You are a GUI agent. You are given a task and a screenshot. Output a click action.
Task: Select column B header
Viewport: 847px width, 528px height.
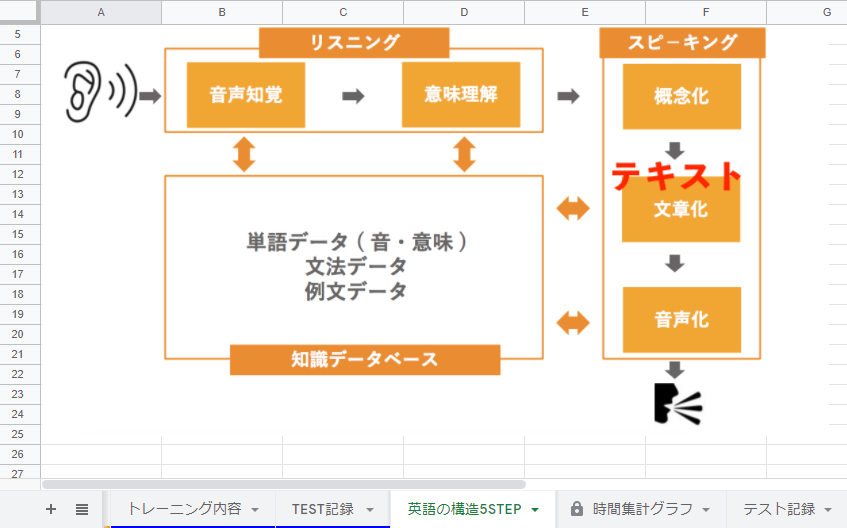point(222,12)
